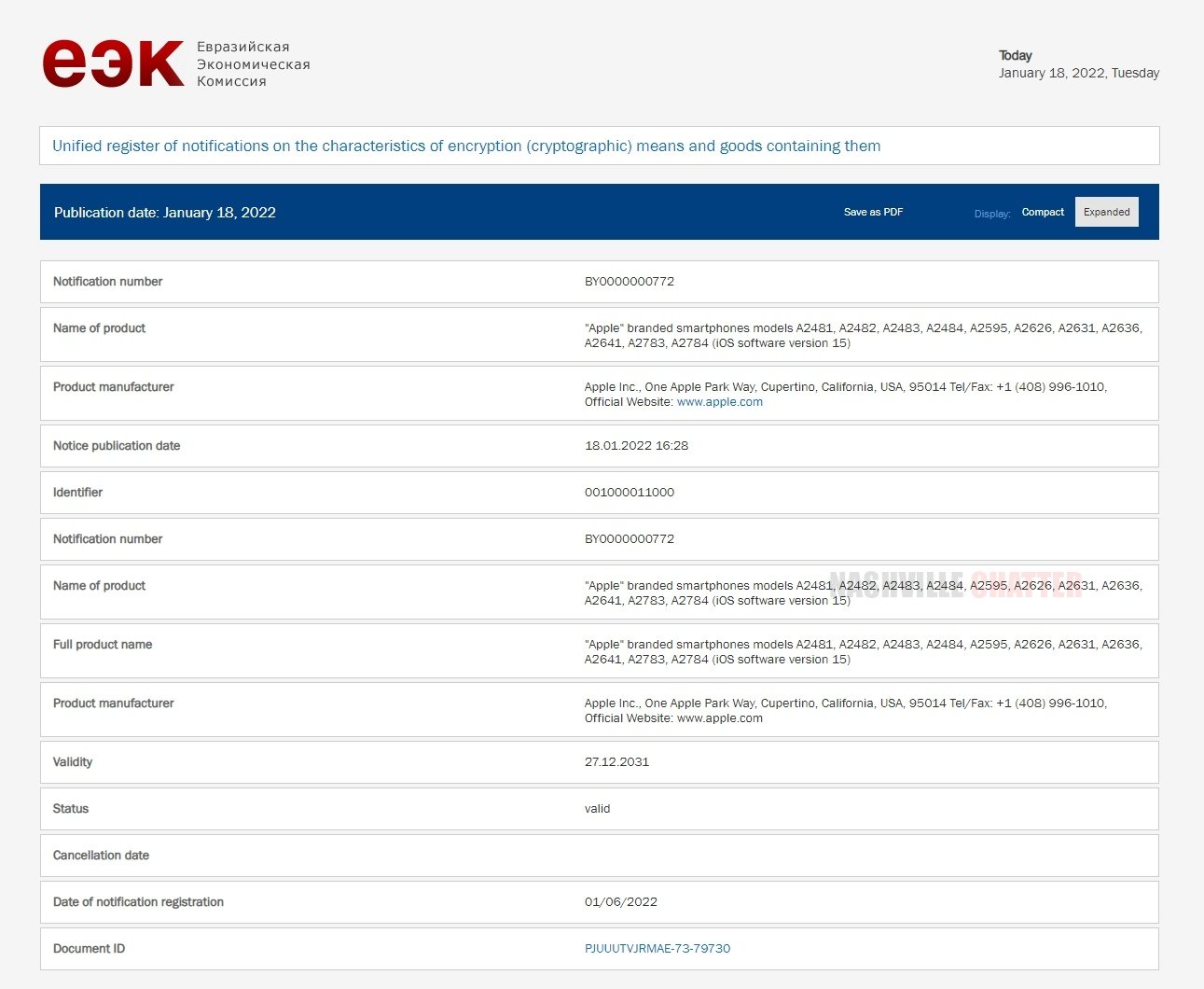Click registration date 01/06/2022

621,901
